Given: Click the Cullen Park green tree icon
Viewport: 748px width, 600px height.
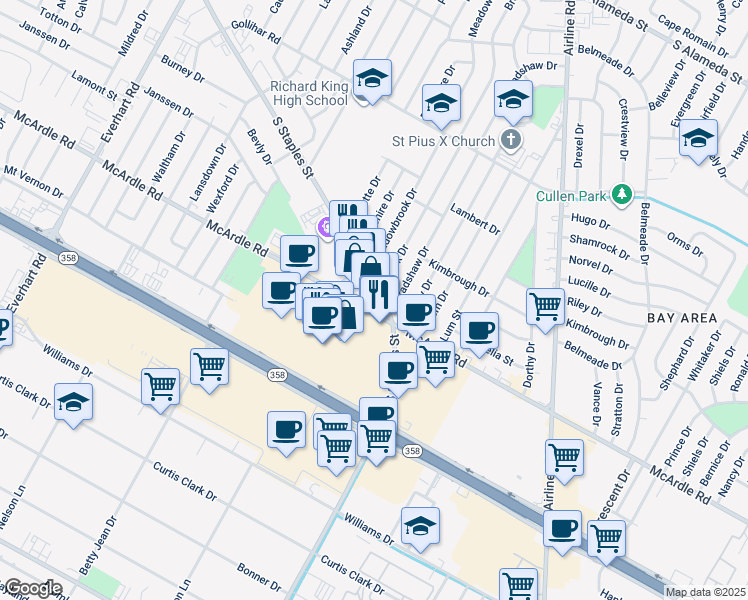Looking at the screenshot, I should [623, 193].
